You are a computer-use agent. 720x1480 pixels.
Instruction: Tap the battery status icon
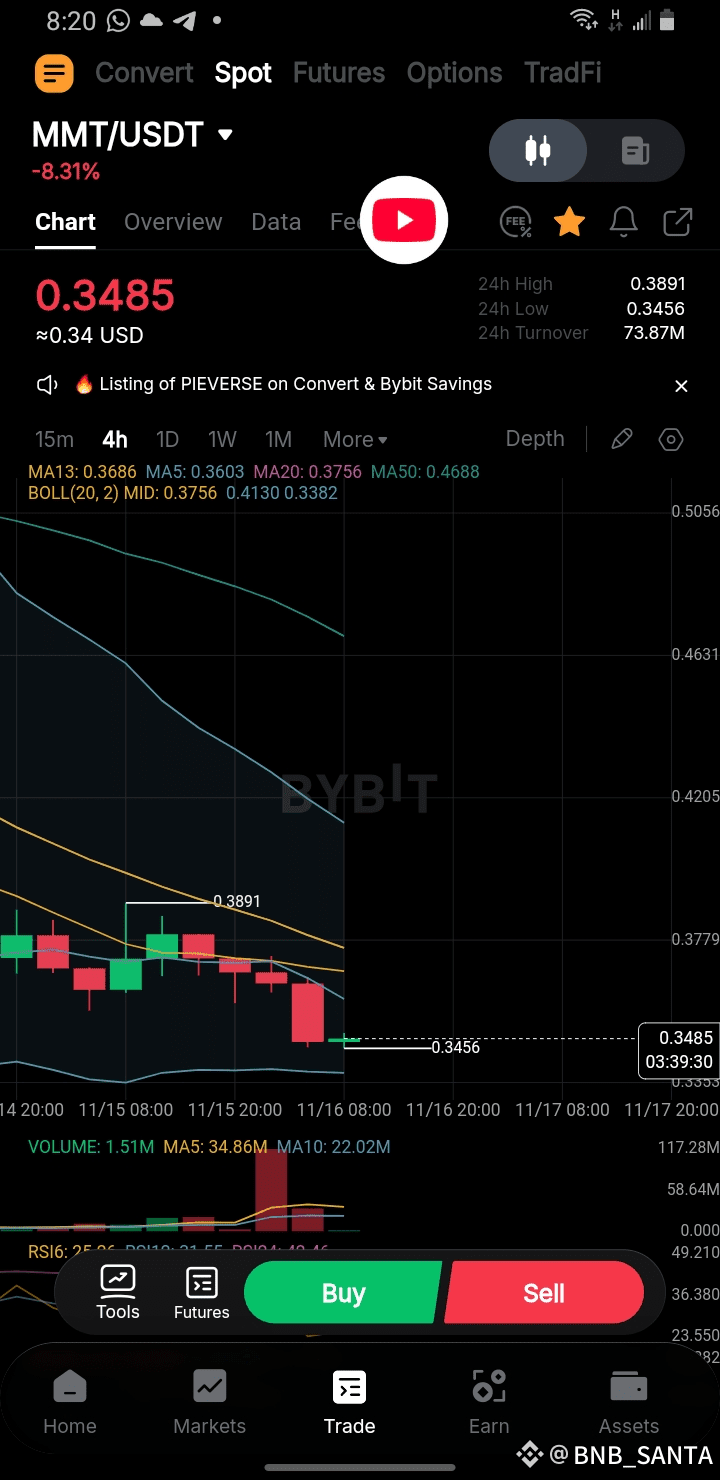667,20
